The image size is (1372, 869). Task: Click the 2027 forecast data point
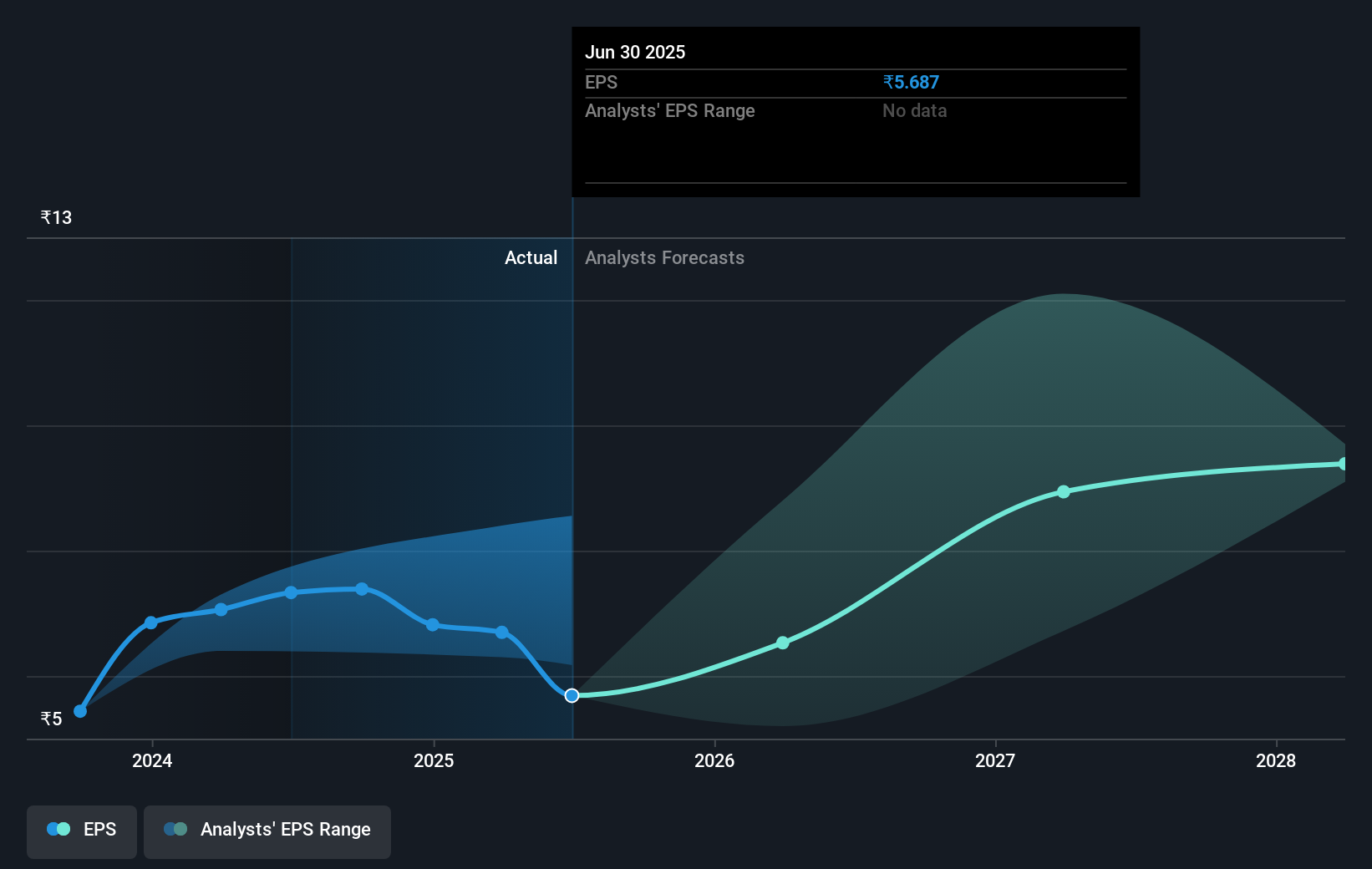(x=1063, y=492)
